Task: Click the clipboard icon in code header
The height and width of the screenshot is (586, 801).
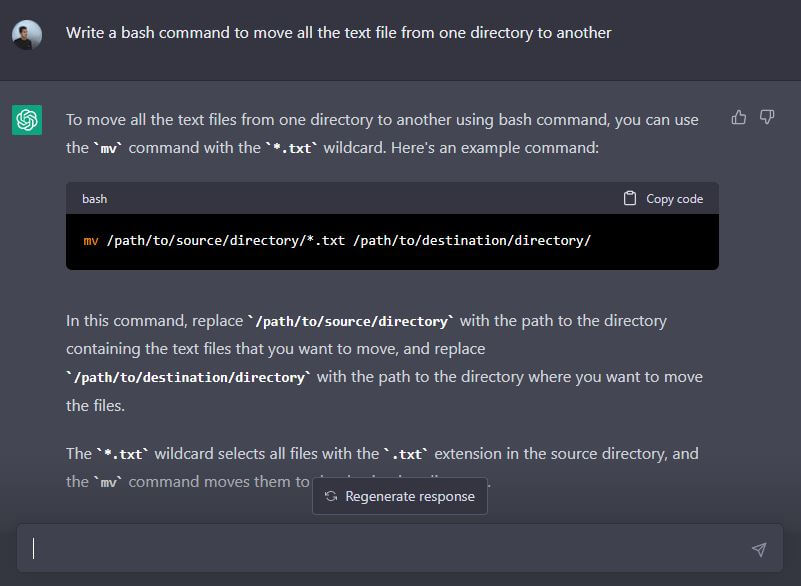Action: pos(630,198)
